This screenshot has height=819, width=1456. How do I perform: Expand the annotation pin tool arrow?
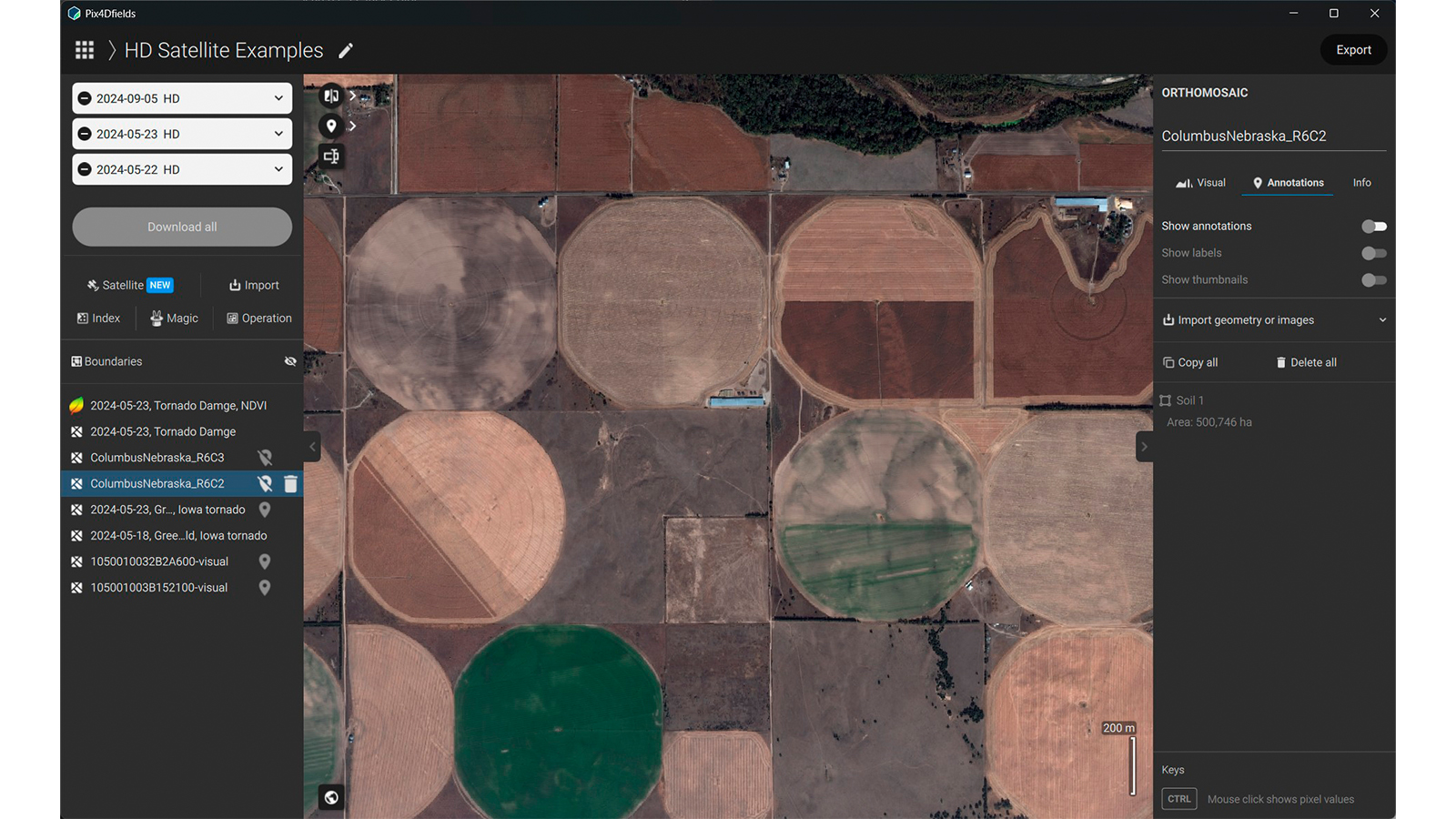click(x=353, y=126)
